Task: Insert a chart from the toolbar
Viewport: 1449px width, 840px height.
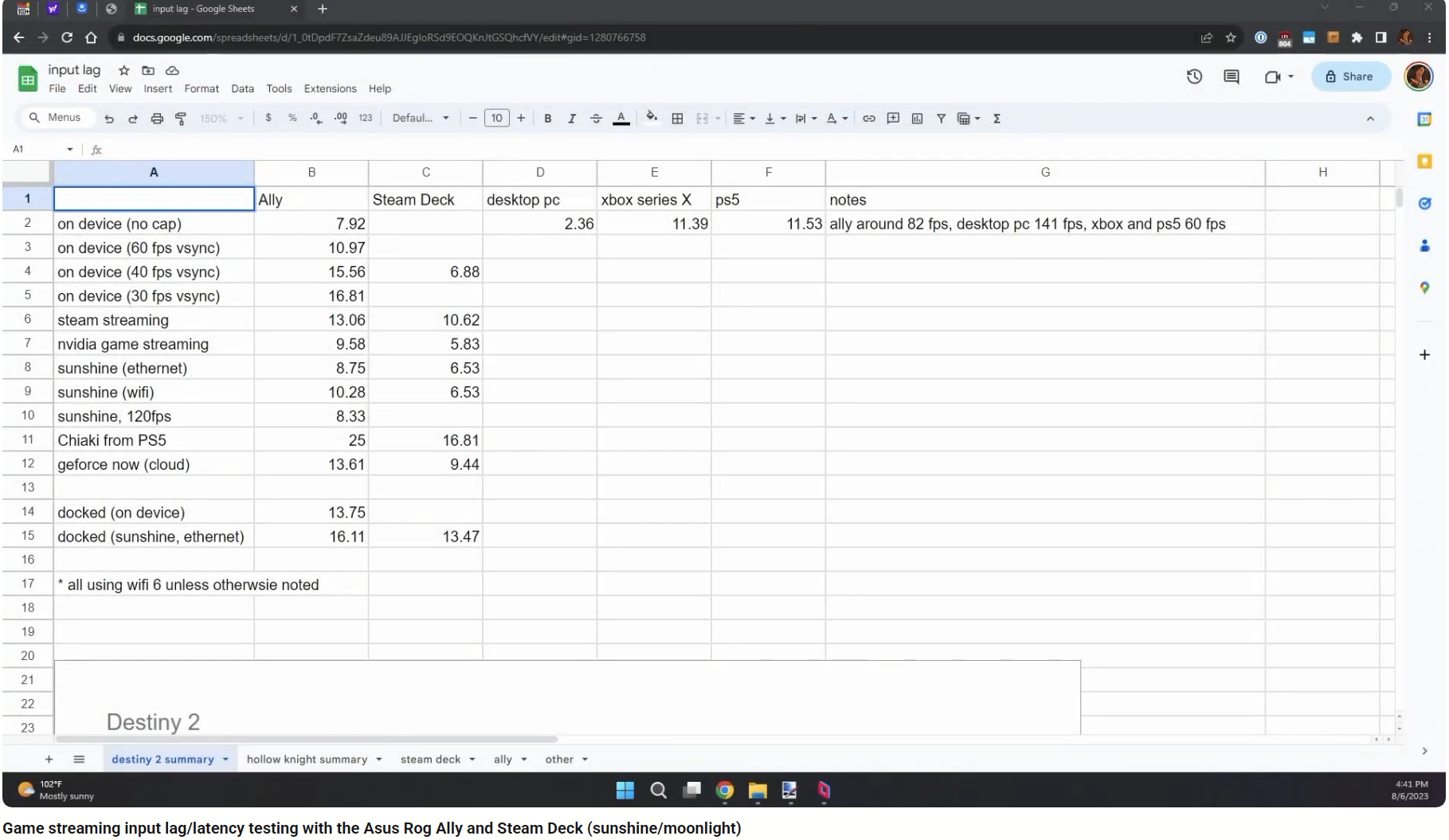Action: (x=917, y=119)
